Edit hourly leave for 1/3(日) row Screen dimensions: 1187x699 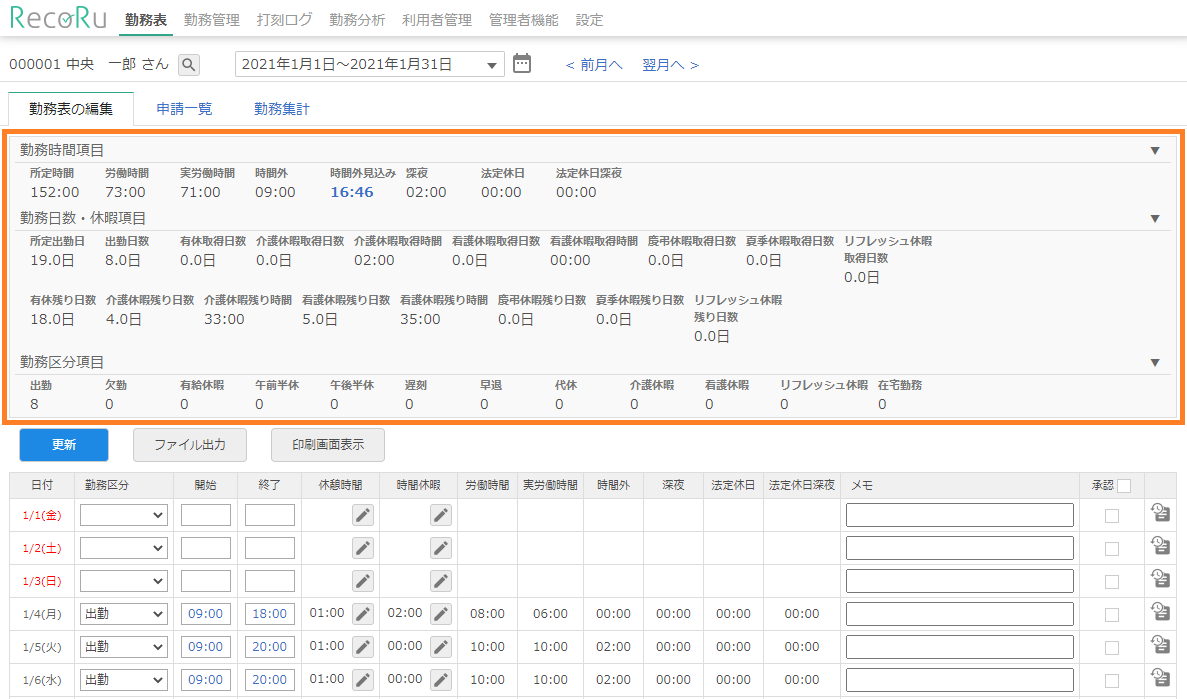(x=441, y=582)
